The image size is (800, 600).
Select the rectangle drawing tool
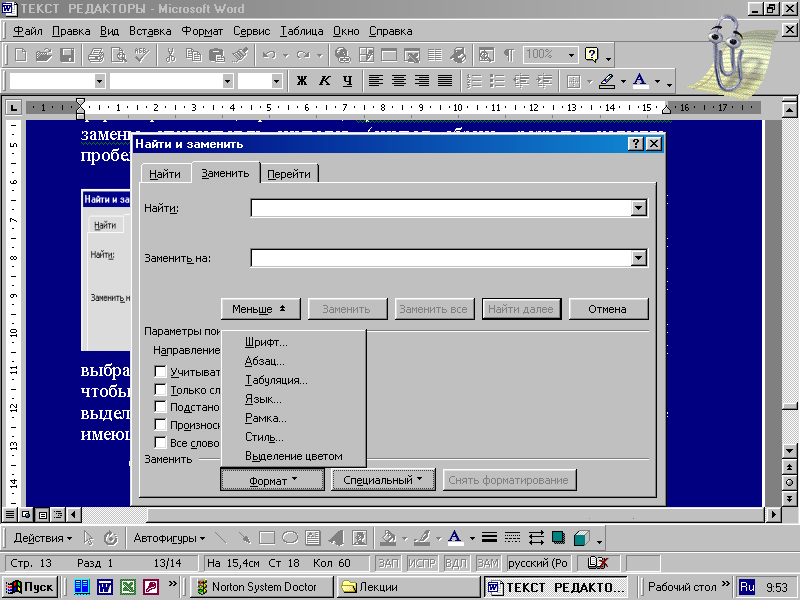tap(267, 538)
